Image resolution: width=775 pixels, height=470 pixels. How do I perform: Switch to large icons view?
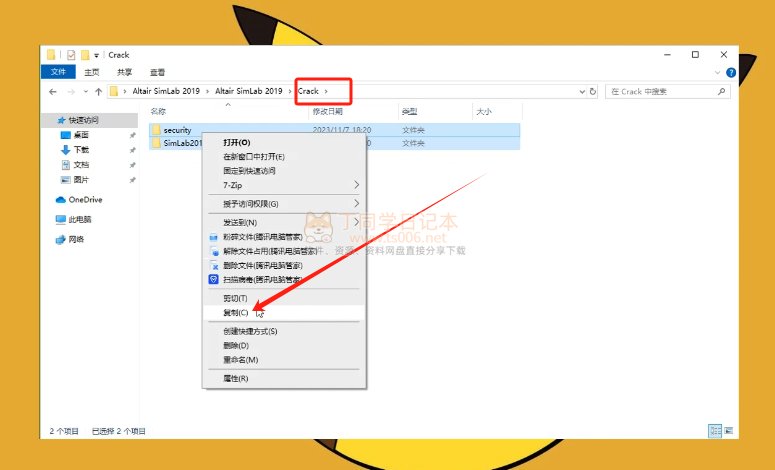pos(729,431)
